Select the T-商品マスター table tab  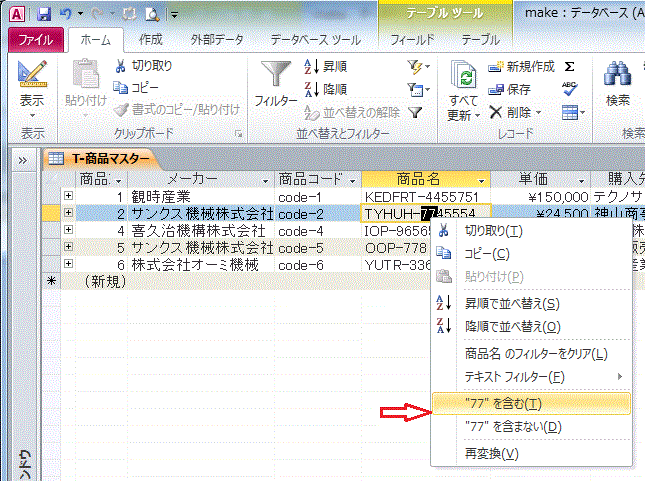pos(101,158)
